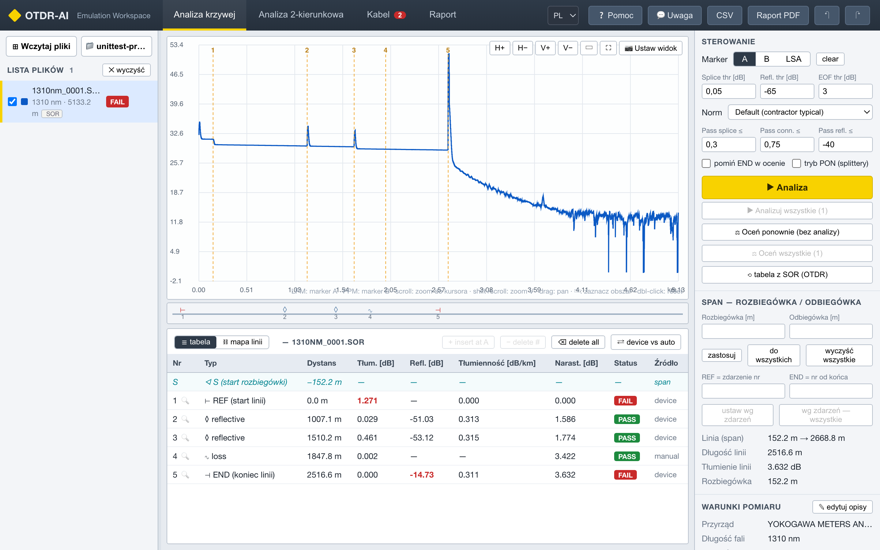This screenshot has width=880, height=550.
Task: Switch to the Analiza 2-kierunkowa tab
Action: point(301,15)
